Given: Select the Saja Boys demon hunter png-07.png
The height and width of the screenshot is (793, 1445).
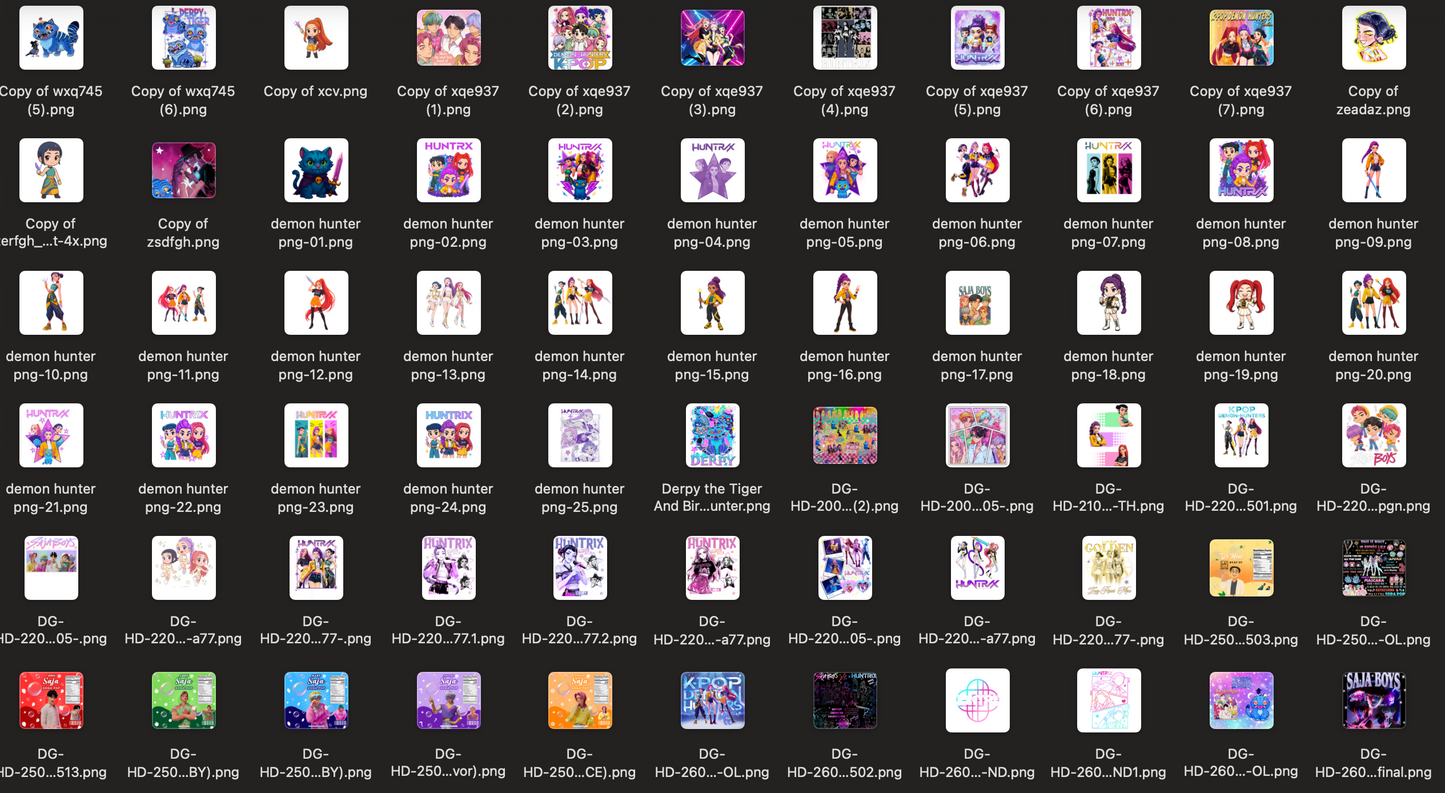Looking at the screenshot, I should (x=1109, y=170).
